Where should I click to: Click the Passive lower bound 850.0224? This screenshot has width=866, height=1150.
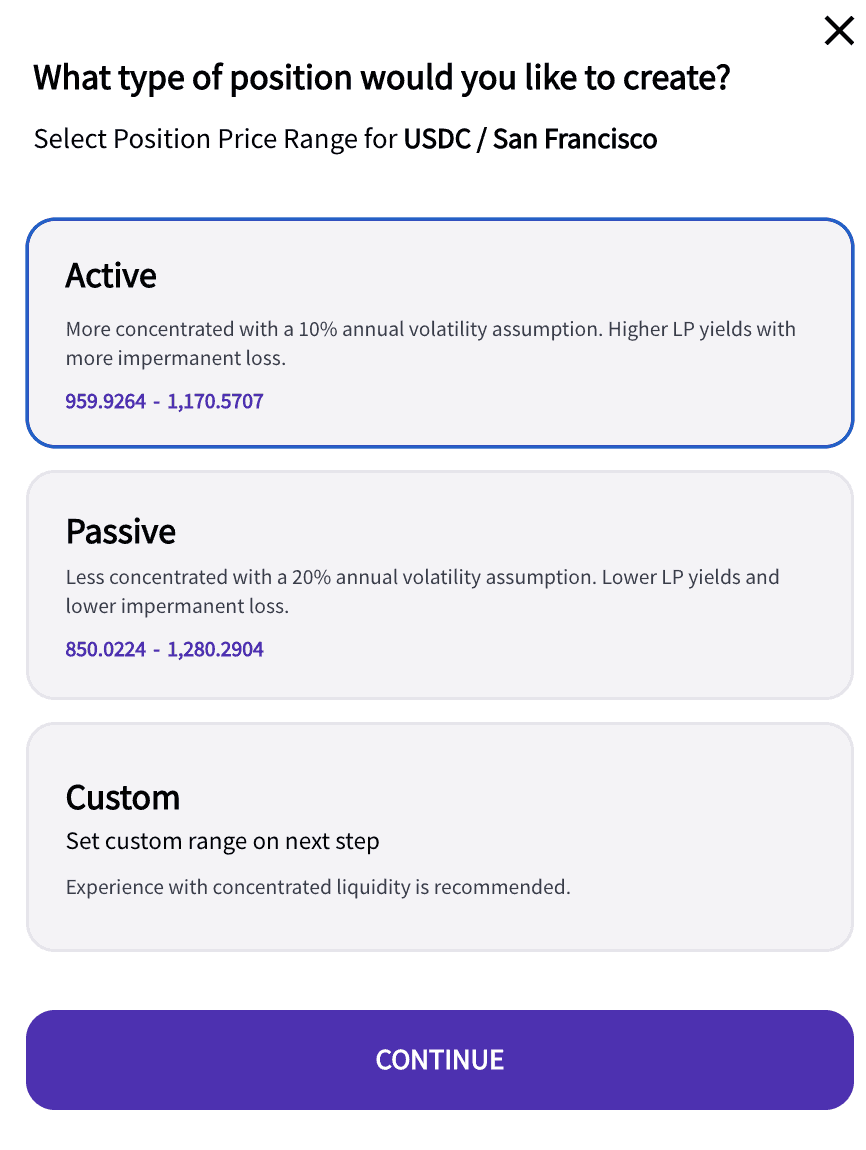click(x=105, y=650)
